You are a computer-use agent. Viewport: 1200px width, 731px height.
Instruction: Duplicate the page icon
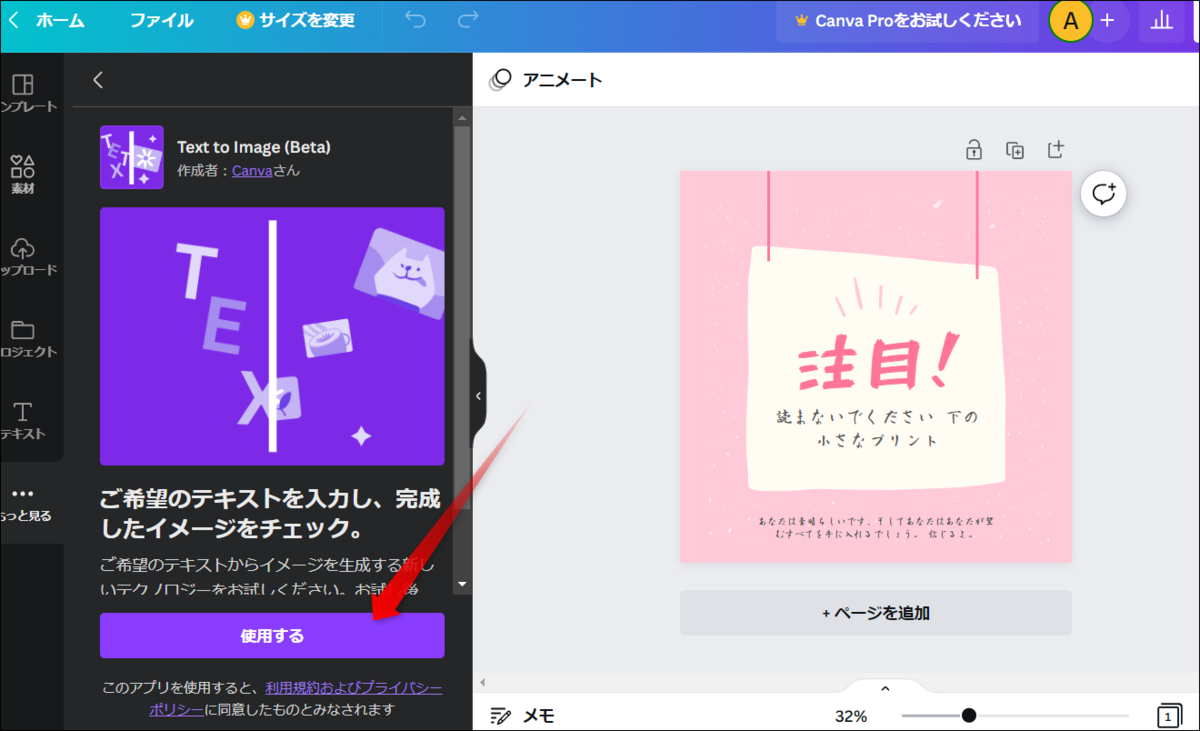pos(1015,150)
